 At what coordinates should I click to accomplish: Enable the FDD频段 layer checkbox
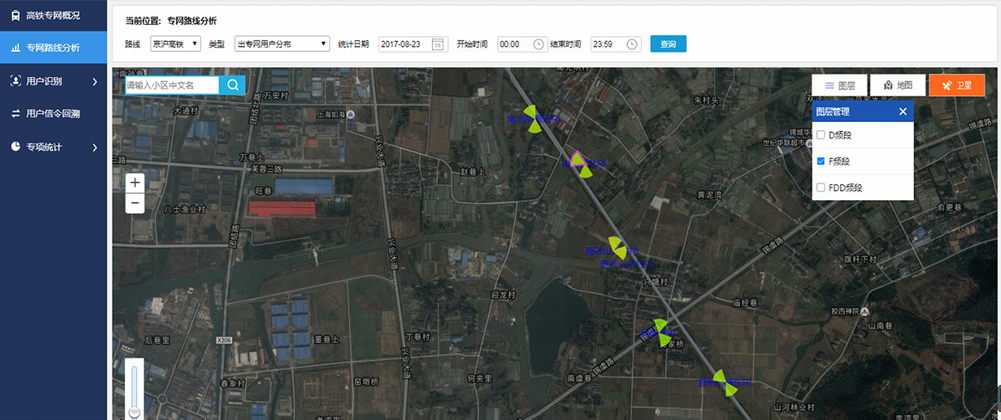821,187
